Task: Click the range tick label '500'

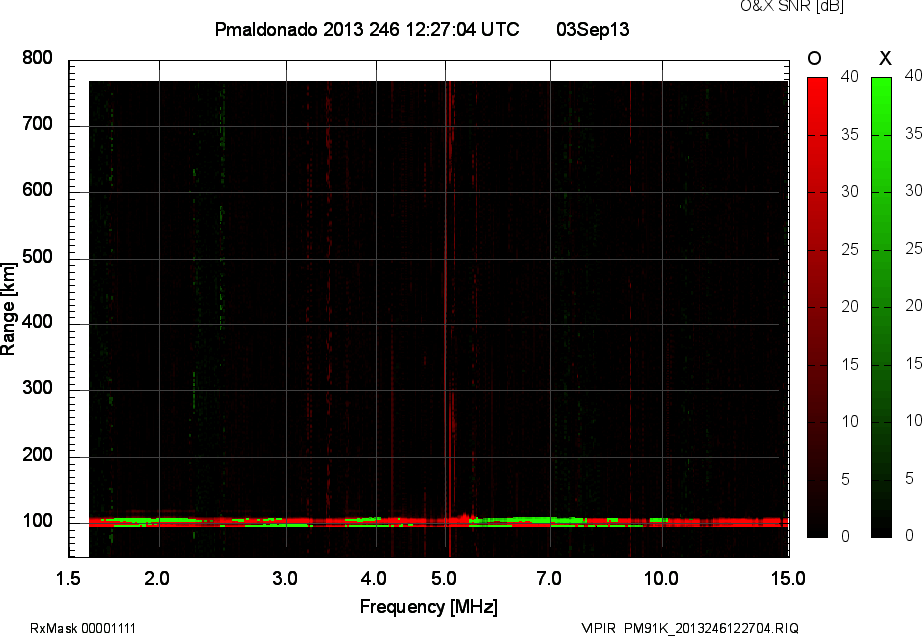Action: 37,257
